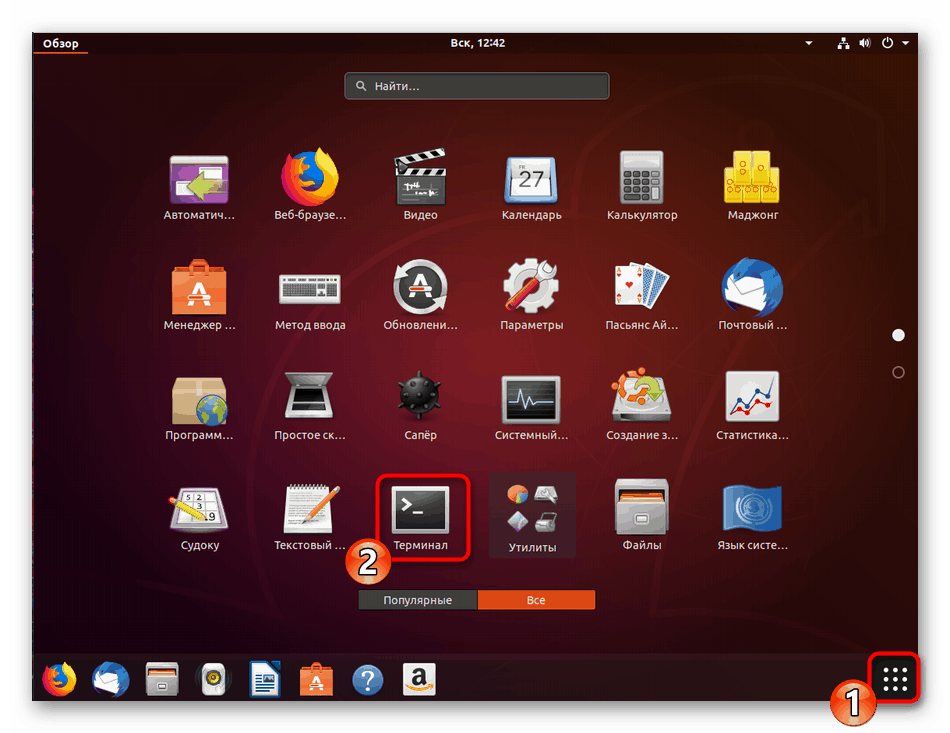Select the Все all apps view
This screenshot has height=733, width=950.
click(536, 600)
